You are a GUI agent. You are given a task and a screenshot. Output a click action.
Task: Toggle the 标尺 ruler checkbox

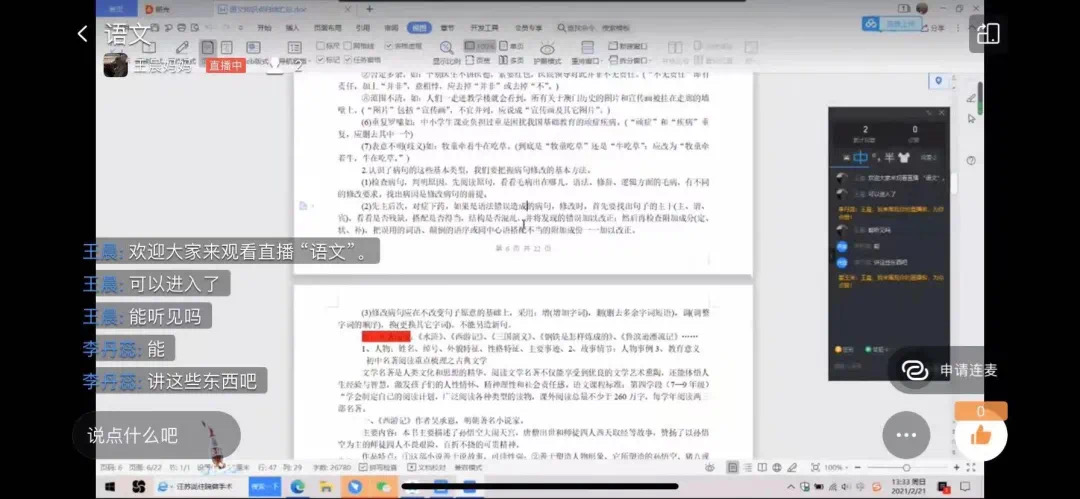point(321,46)
